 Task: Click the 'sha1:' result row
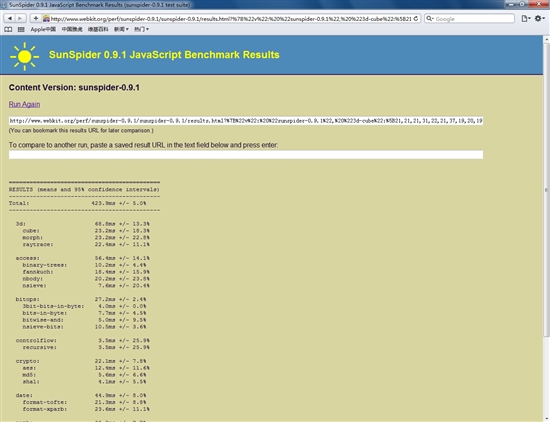84,382
